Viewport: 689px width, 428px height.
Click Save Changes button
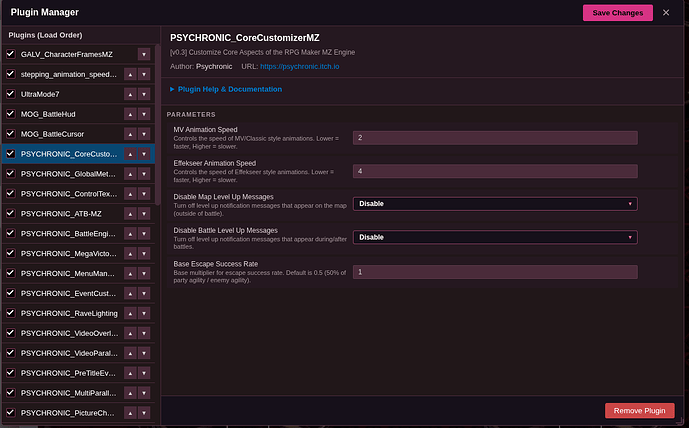618,13
